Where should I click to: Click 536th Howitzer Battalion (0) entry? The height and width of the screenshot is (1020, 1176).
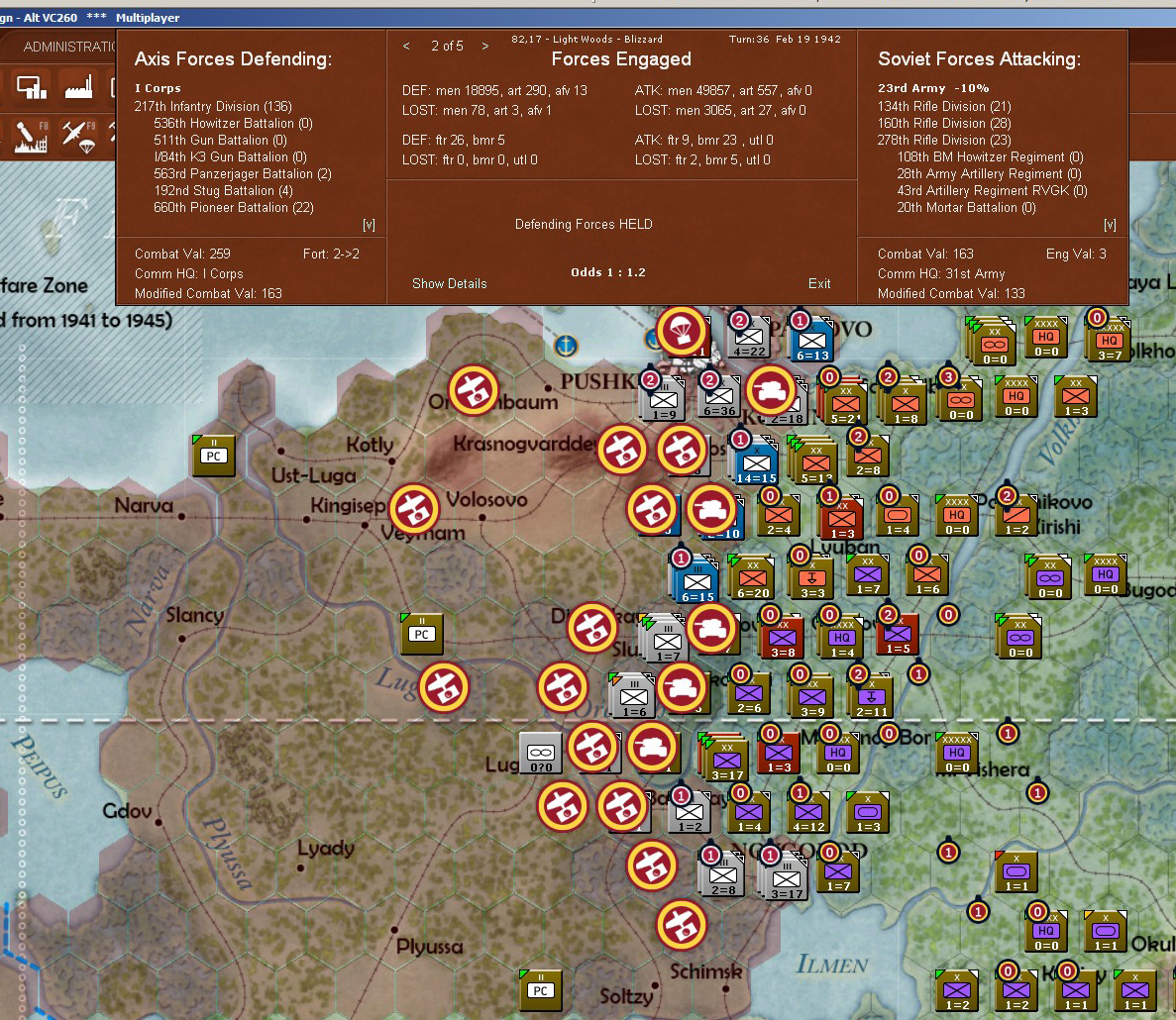[x=233, y=123]
